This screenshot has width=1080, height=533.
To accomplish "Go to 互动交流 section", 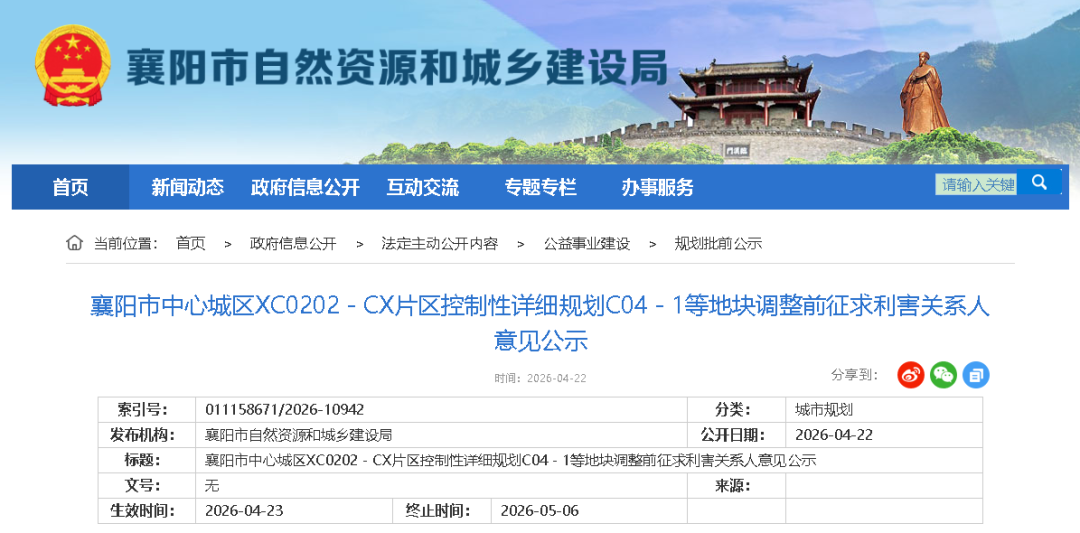I will click(x=422, y=187).
